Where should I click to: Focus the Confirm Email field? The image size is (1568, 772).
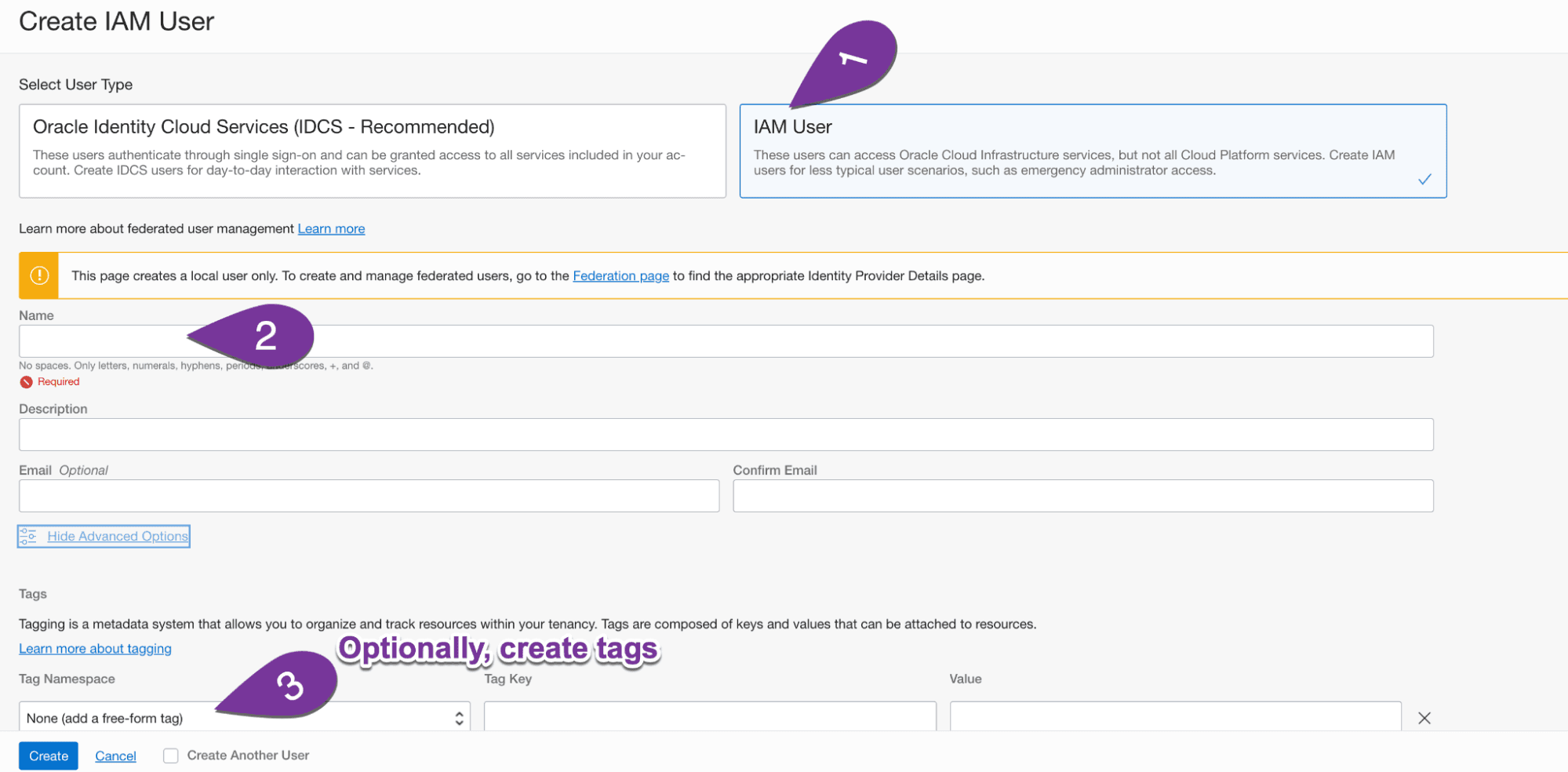coord(1082,496)
